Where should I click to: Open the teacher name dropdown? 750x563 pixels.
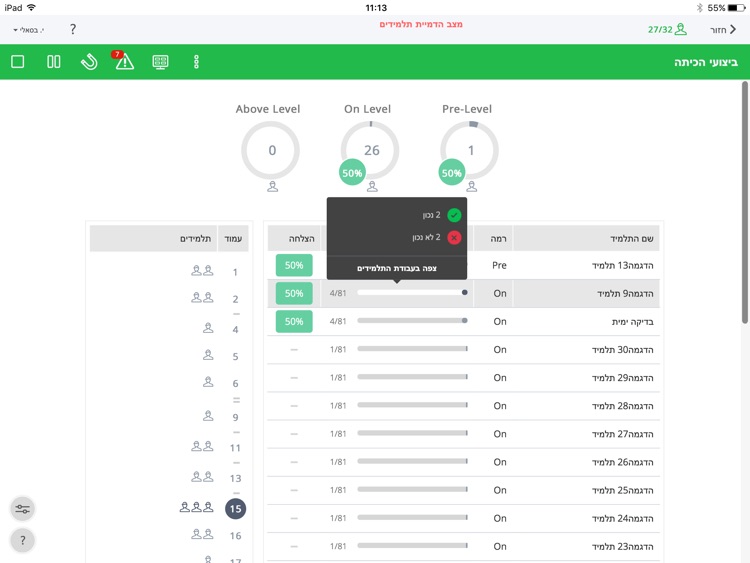pos(29,30)
